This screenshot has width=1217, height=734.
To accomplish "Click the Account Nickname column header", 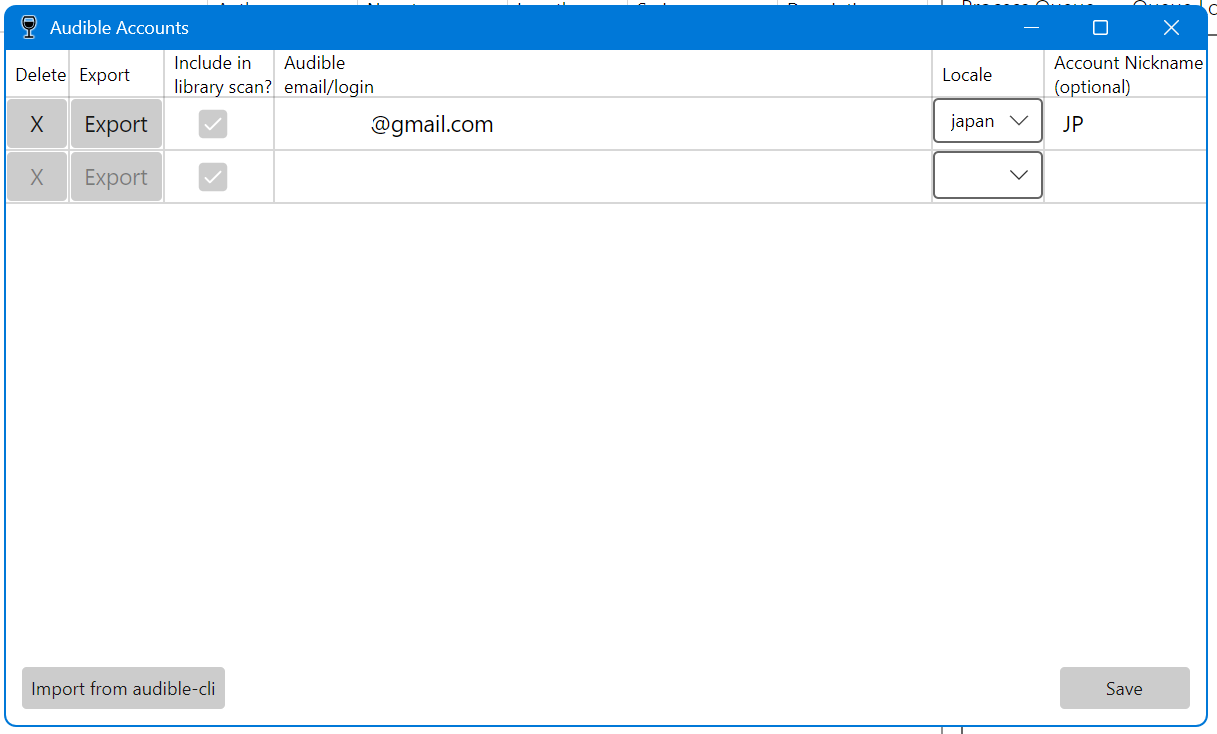I will [1127, 75].
